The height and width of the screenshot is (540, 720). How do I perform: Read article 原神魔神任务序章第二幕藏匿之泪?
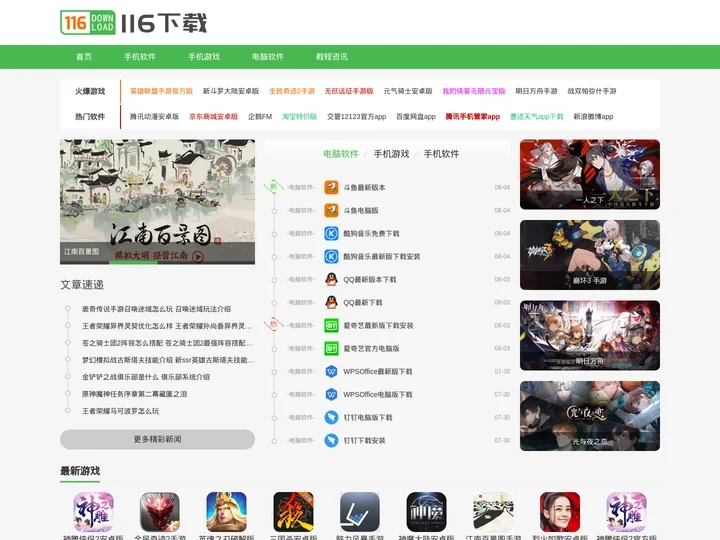coord(134,394)
